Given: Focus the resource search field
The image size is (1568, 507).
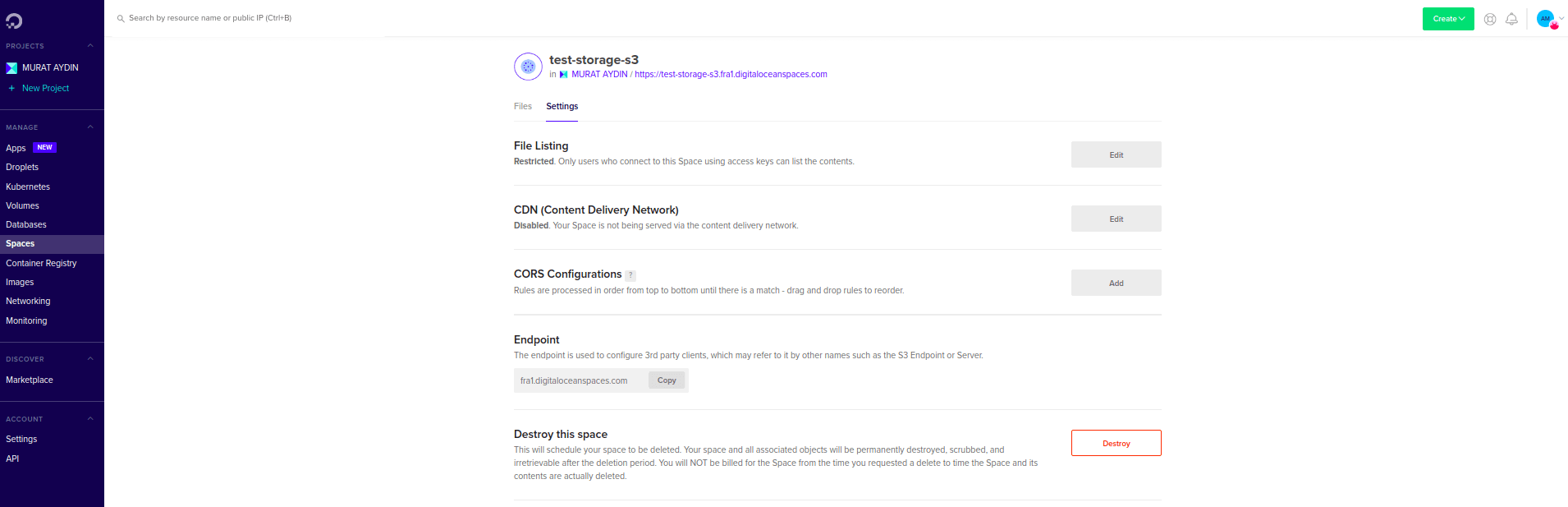Looking at the screenshot, I should pos(210,18).
